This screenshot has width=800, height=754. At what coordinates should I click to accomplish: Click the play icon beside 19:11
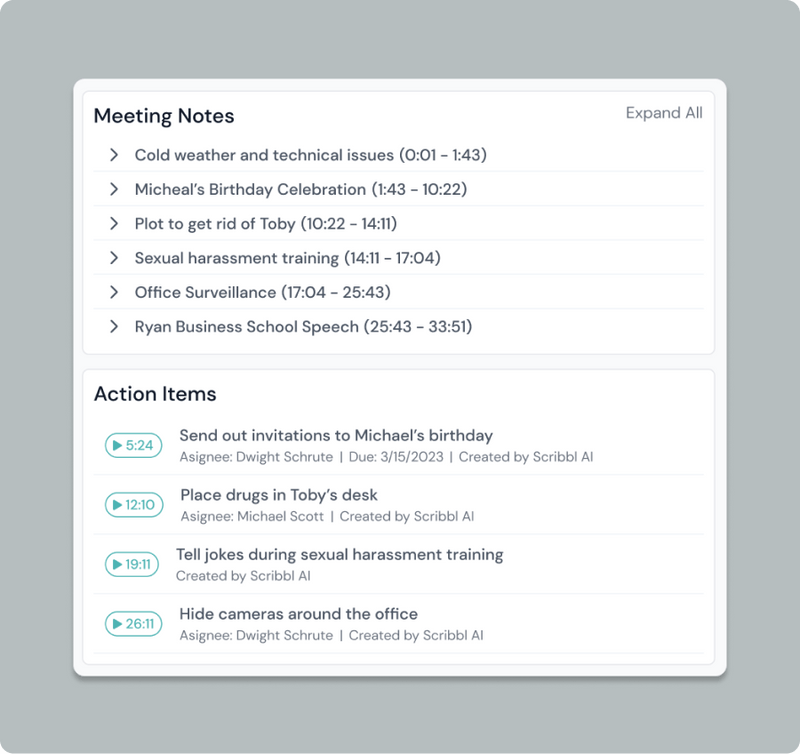117,564
